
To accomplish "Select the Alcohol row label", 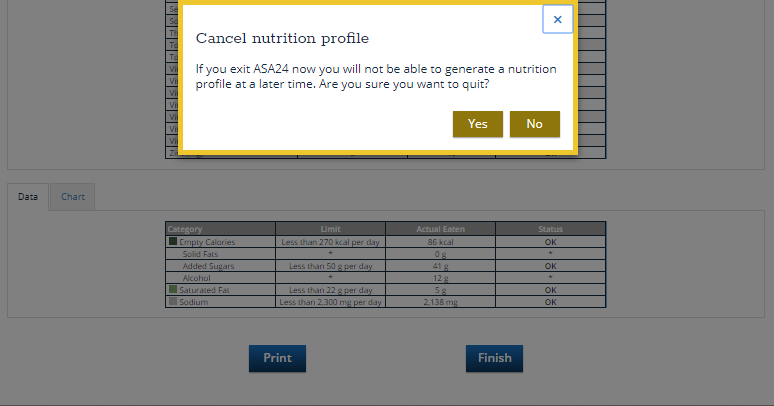I will (x=195, y=278).
